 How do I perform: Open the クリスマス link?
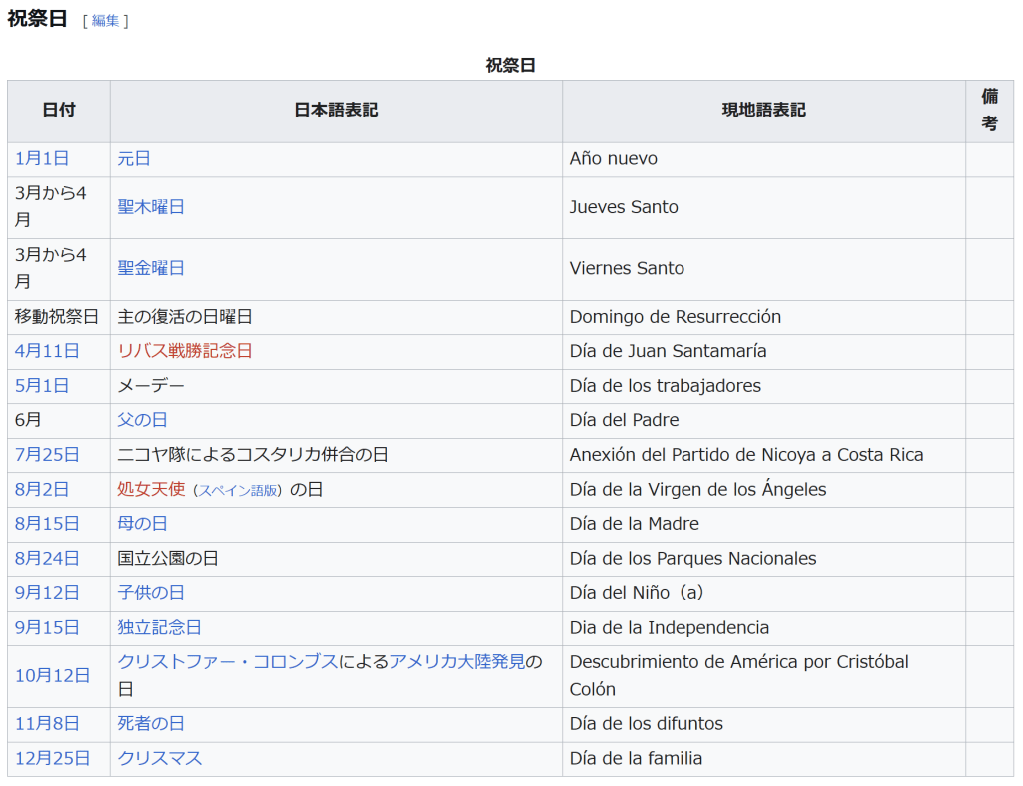160,758
